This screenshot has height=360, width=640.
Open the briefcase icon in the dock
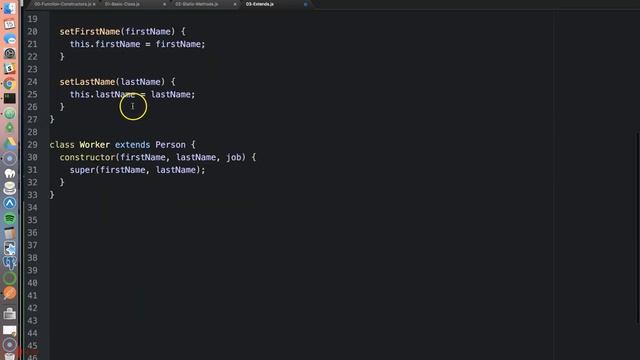click(x=9, y=313)
